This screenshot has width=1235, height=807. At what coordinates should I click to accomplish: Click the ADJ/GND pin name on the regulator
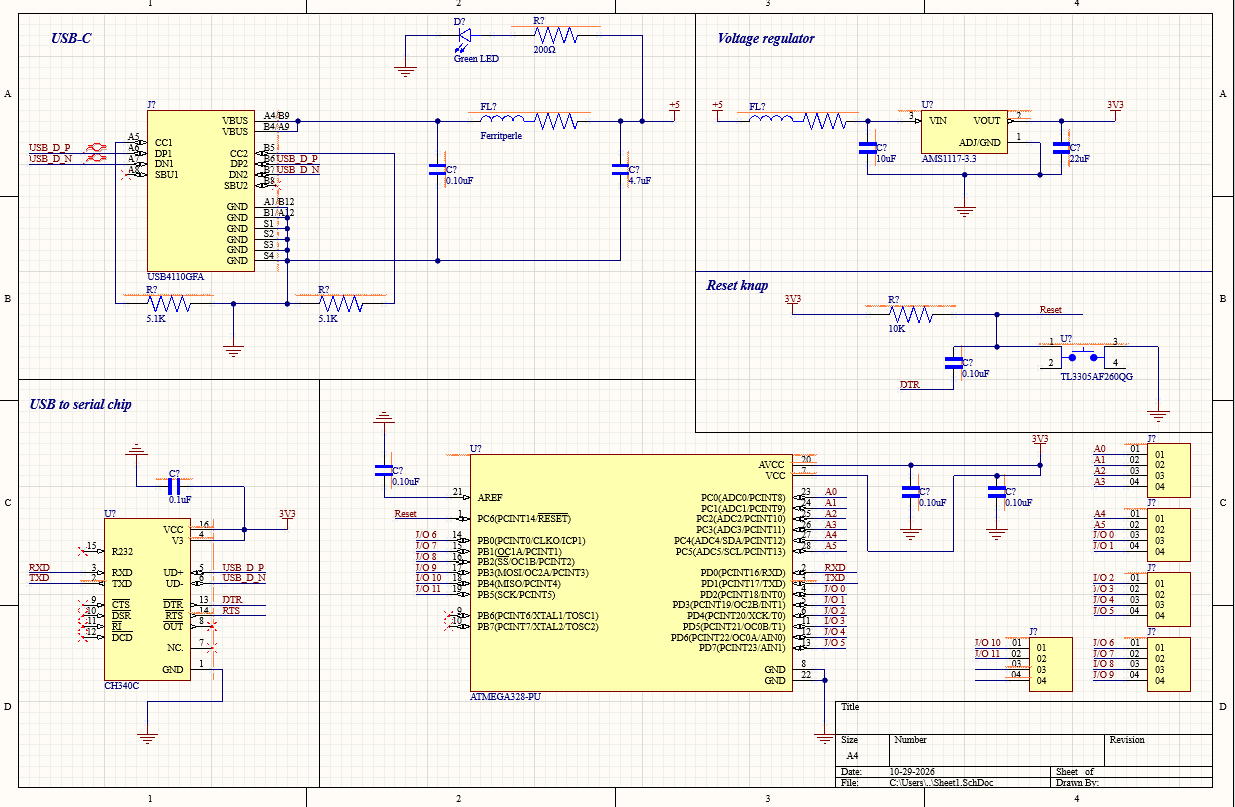[980, 142]
